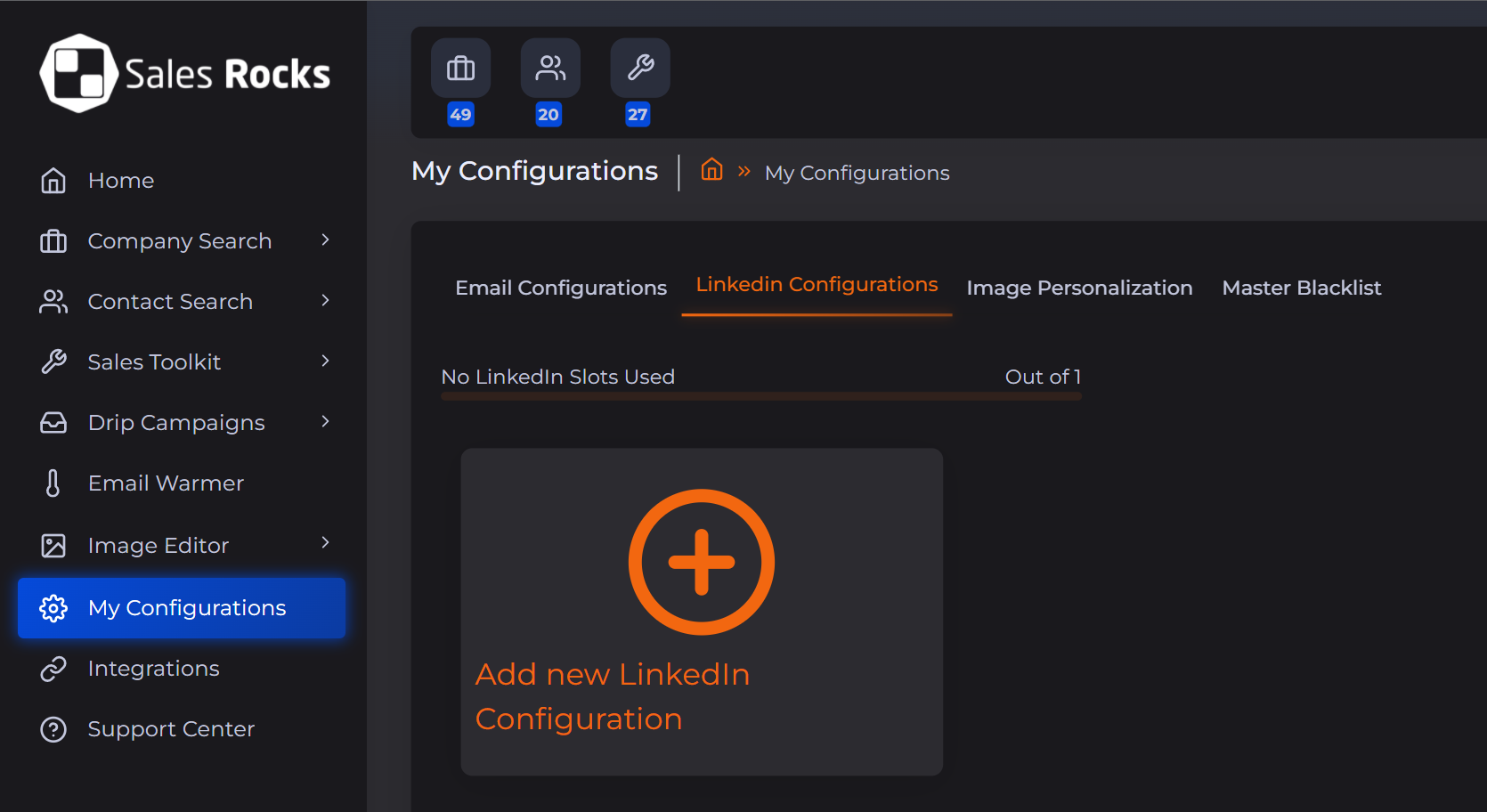1487x812 pixels.
Task: Expand the Image Editor submenu arrow
Action: [x=326, y=543]
